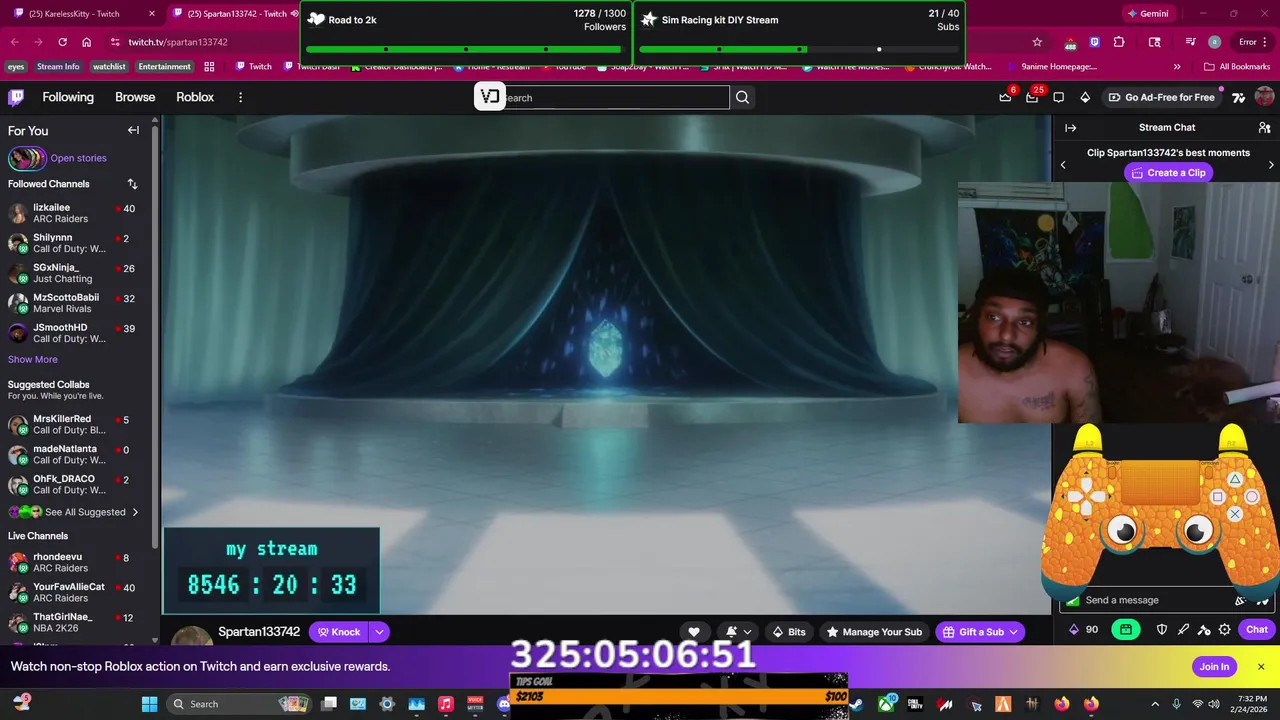The image size is (1280, 720).
Task: Open the bookmarks apps grid icon
Action: tap(209, 67)
